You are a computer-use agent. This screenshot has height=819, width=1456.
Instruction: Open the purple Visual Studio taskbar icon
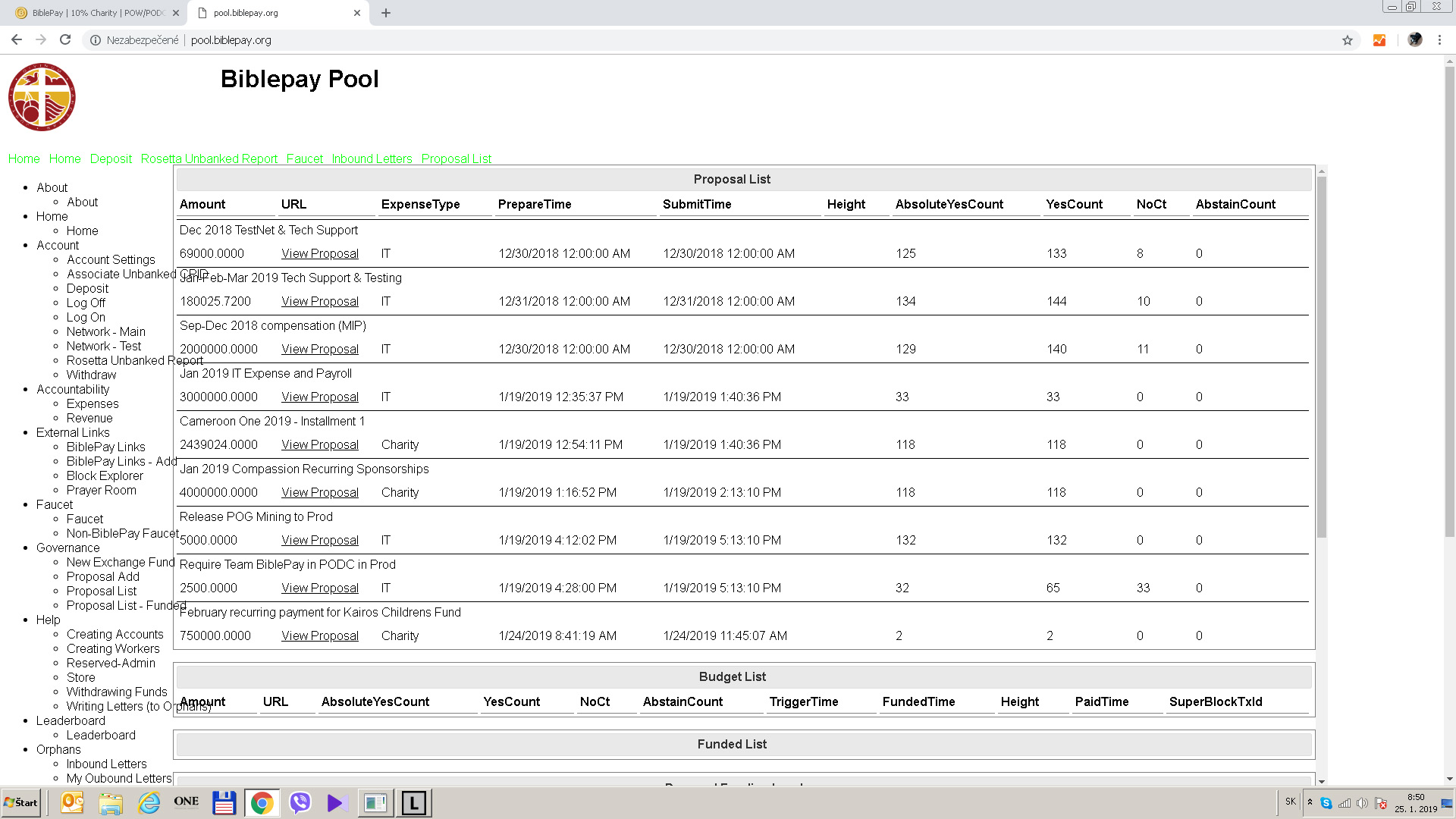tap(337, 803)
